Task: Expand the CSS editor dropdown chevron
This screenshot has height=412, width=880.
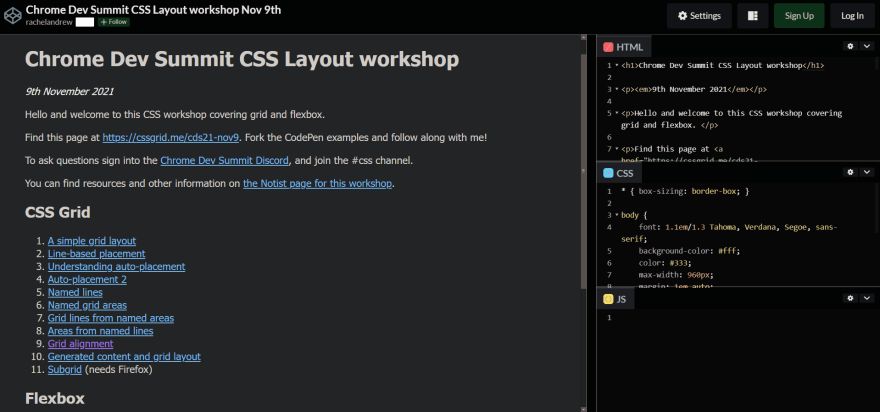Action: click(867, 172)
